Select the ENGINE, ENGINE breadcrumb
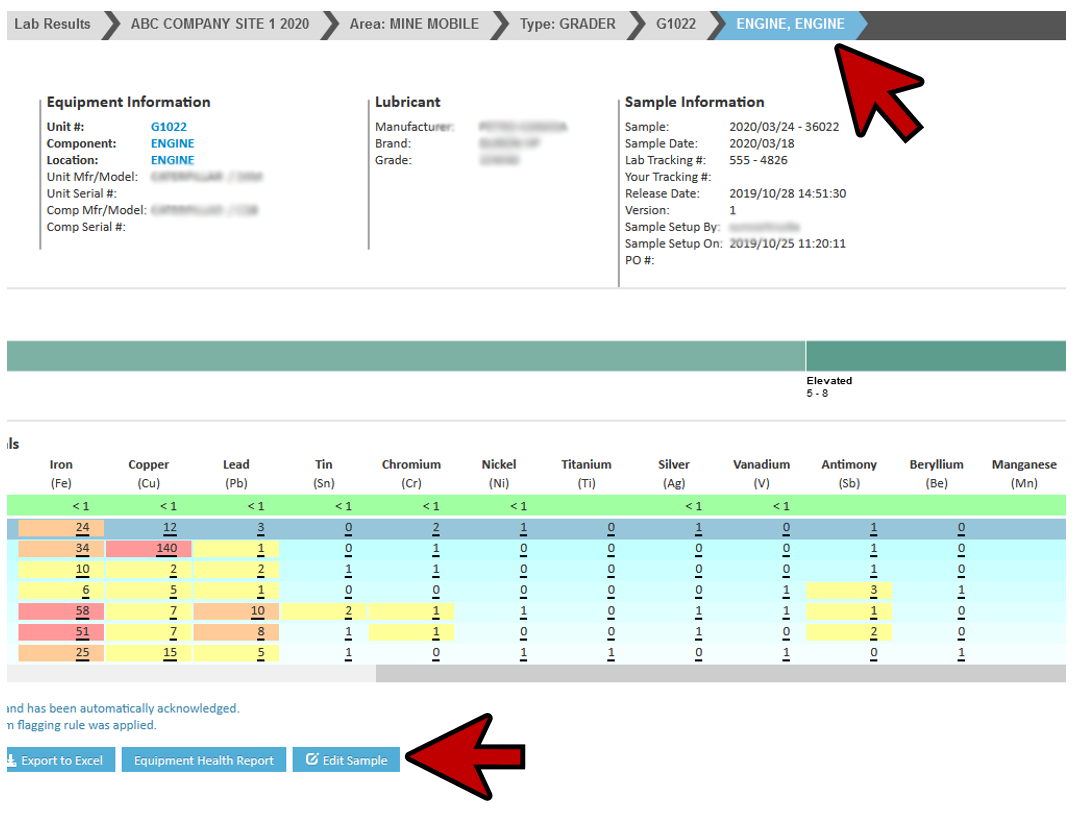Screen dimensions: 1082x821 click(x=789, y=24)
